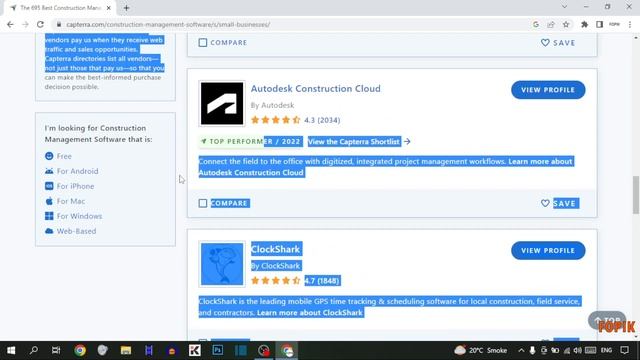640x360 pixels.
Task: Open Photoshop from taskbar
Action: 218,350
